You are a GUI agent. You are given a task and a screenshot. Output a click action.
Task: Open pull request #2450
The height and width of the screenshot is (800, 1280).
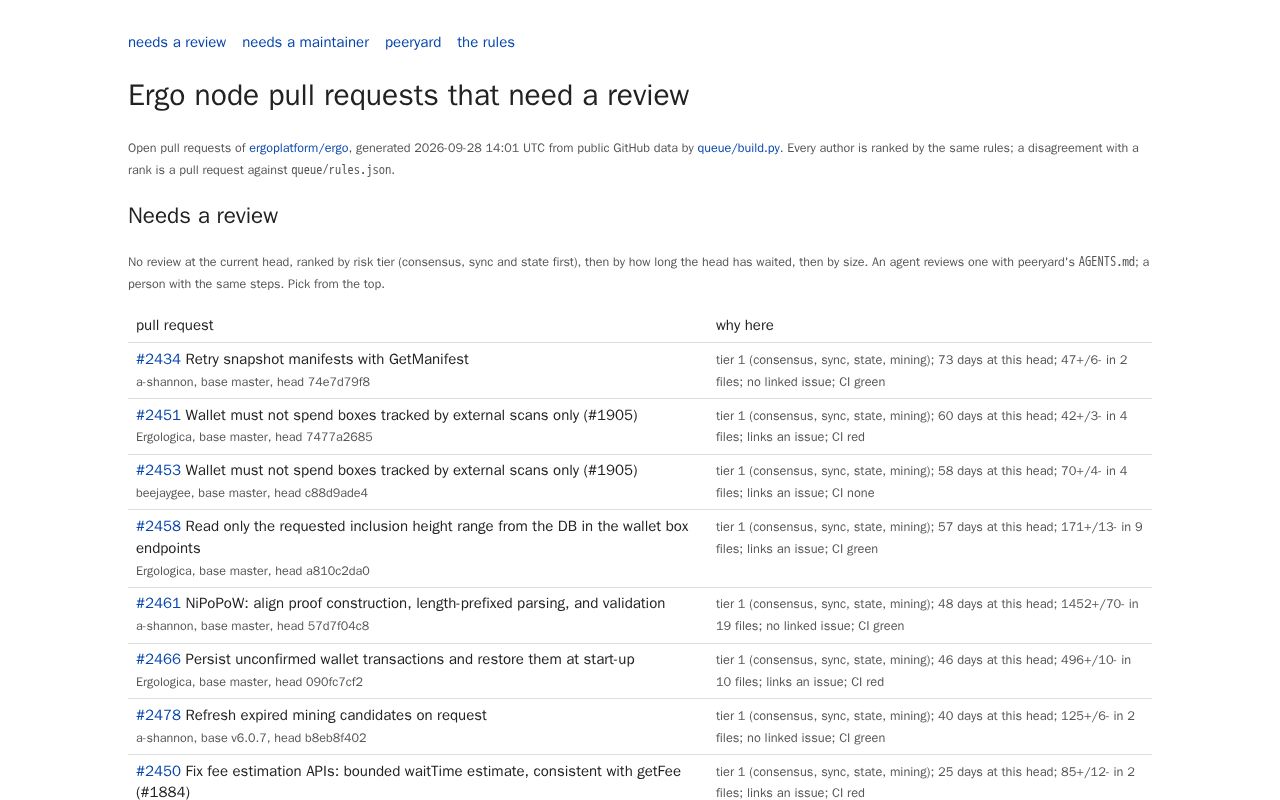tap(158, 771)
